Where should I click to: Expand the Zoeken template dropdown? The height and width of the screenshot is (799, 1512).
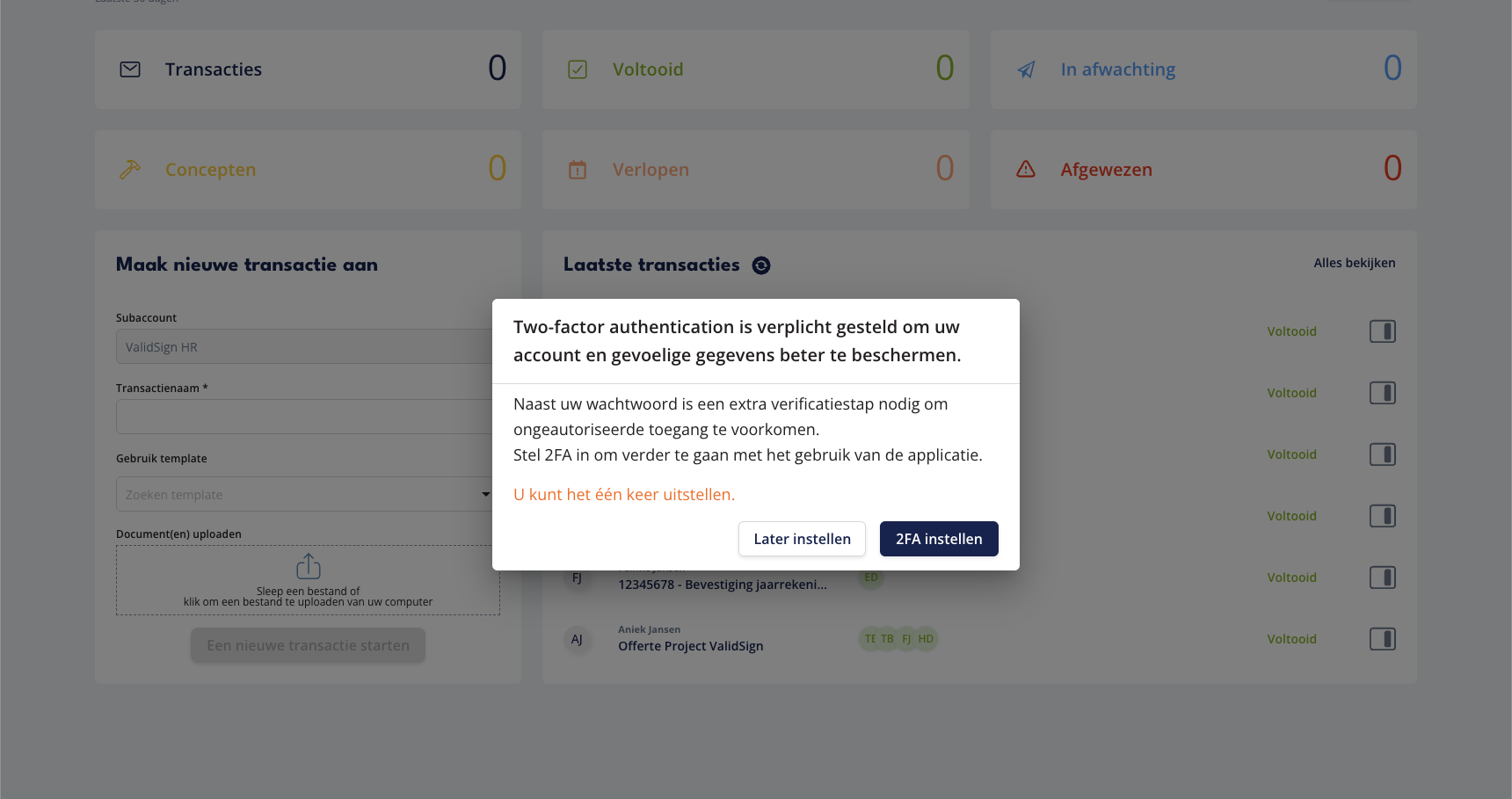coord(485,494)
